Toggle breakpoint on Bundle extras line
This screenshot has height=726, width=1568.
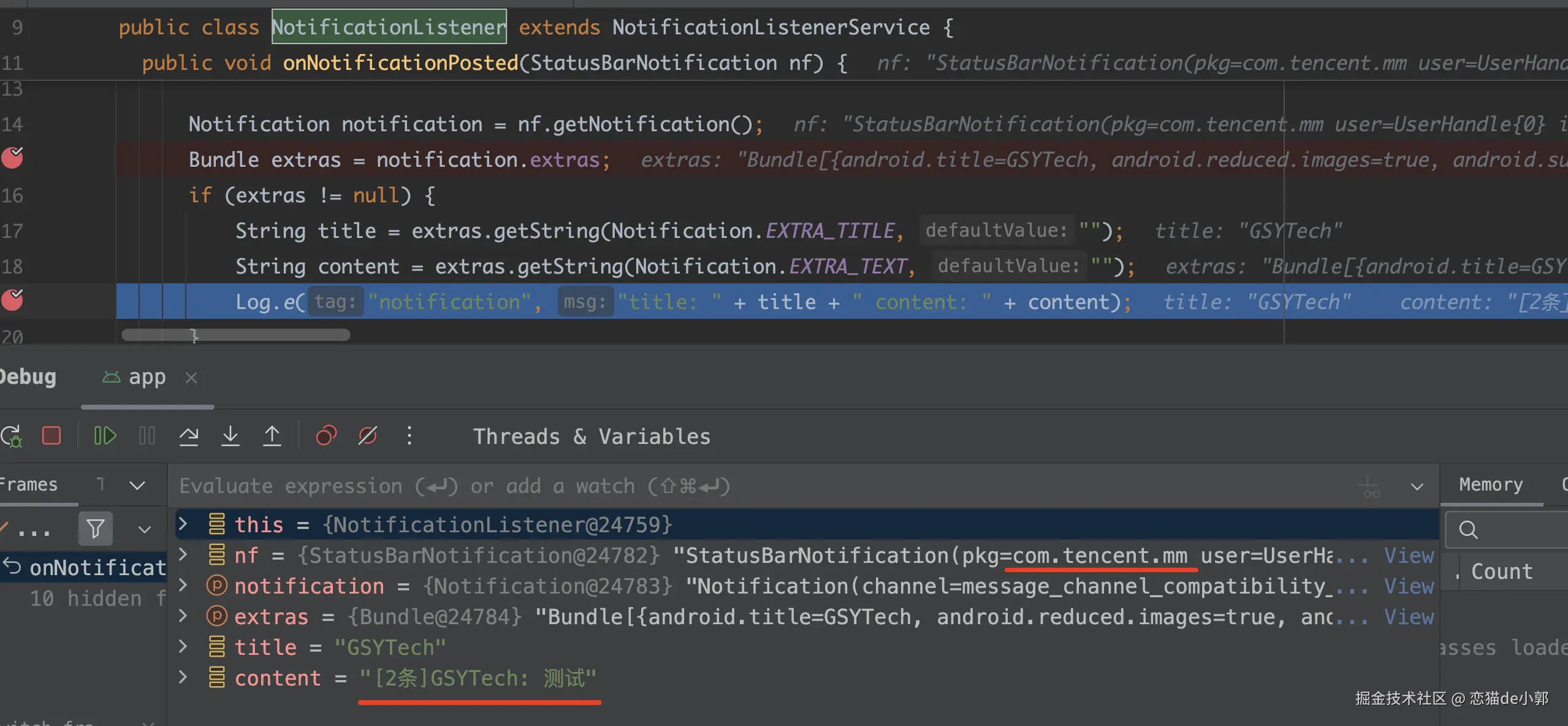click(12, 159)
